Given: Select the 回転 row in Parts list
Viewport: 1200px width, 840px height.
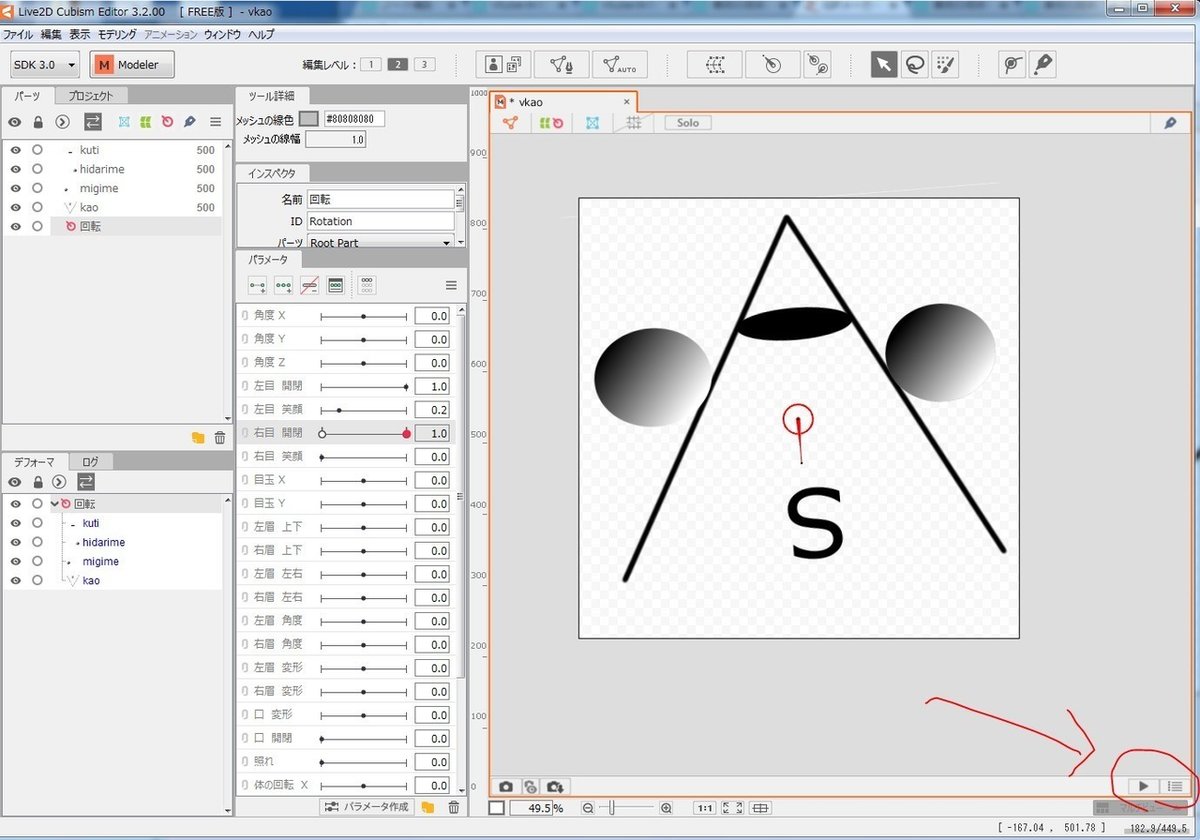Looking at the screenshot, I should click(x=111, y=226).
